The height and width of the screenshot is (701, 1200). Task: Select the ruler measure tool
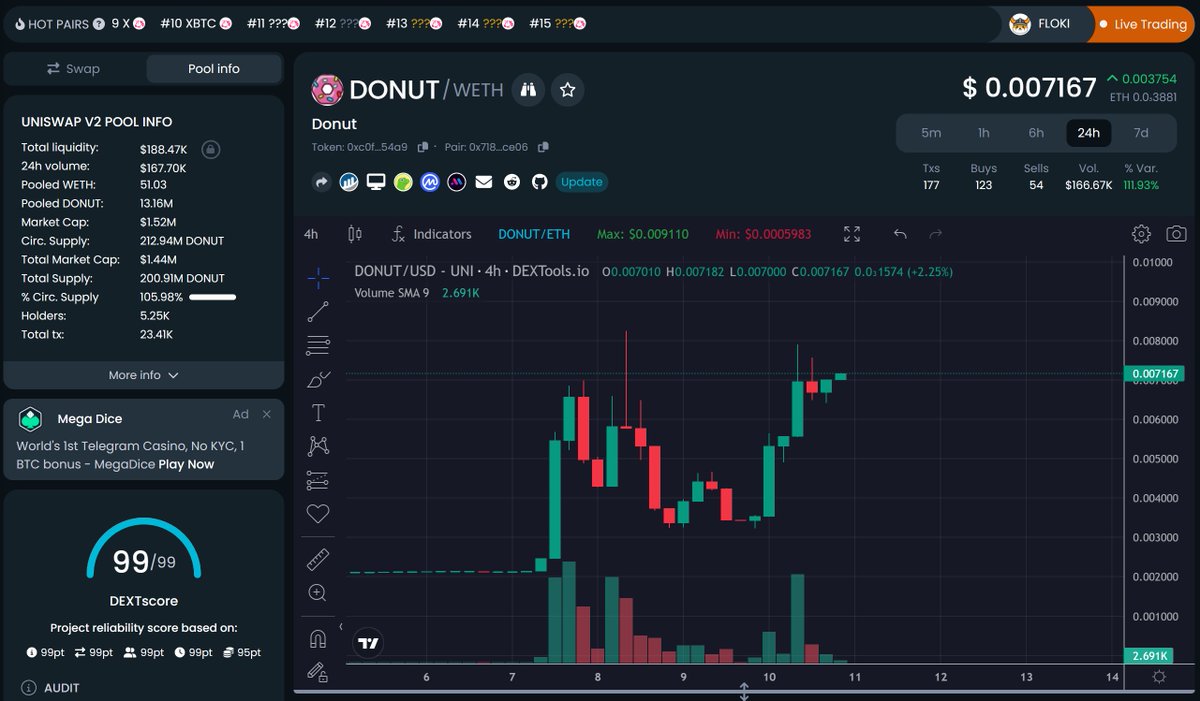[318, 559]
